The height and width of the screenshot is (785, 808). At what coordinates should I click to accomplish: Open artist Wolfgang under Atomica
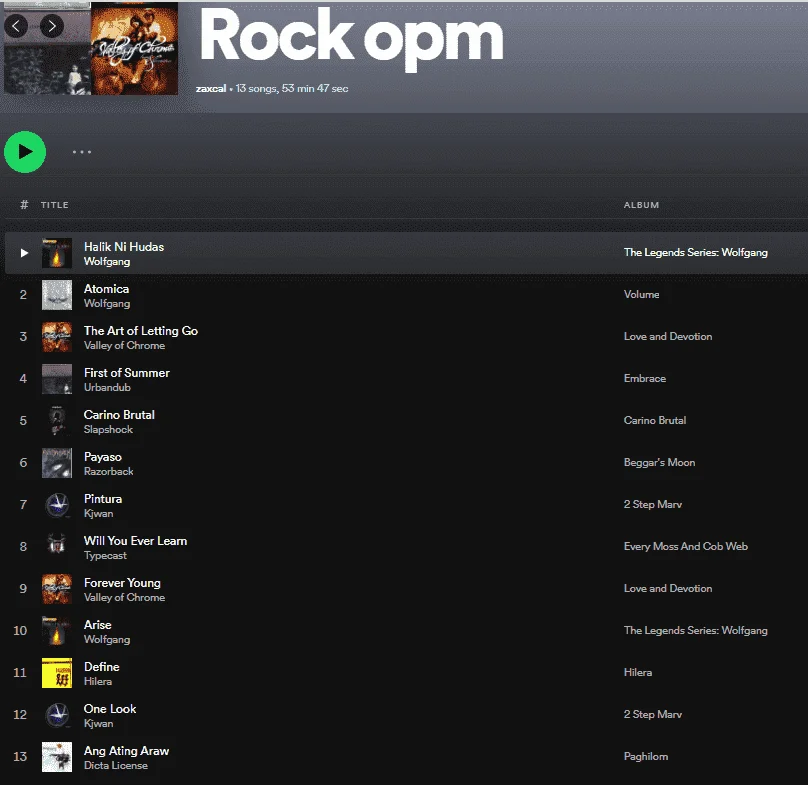[x=107, y=304]
